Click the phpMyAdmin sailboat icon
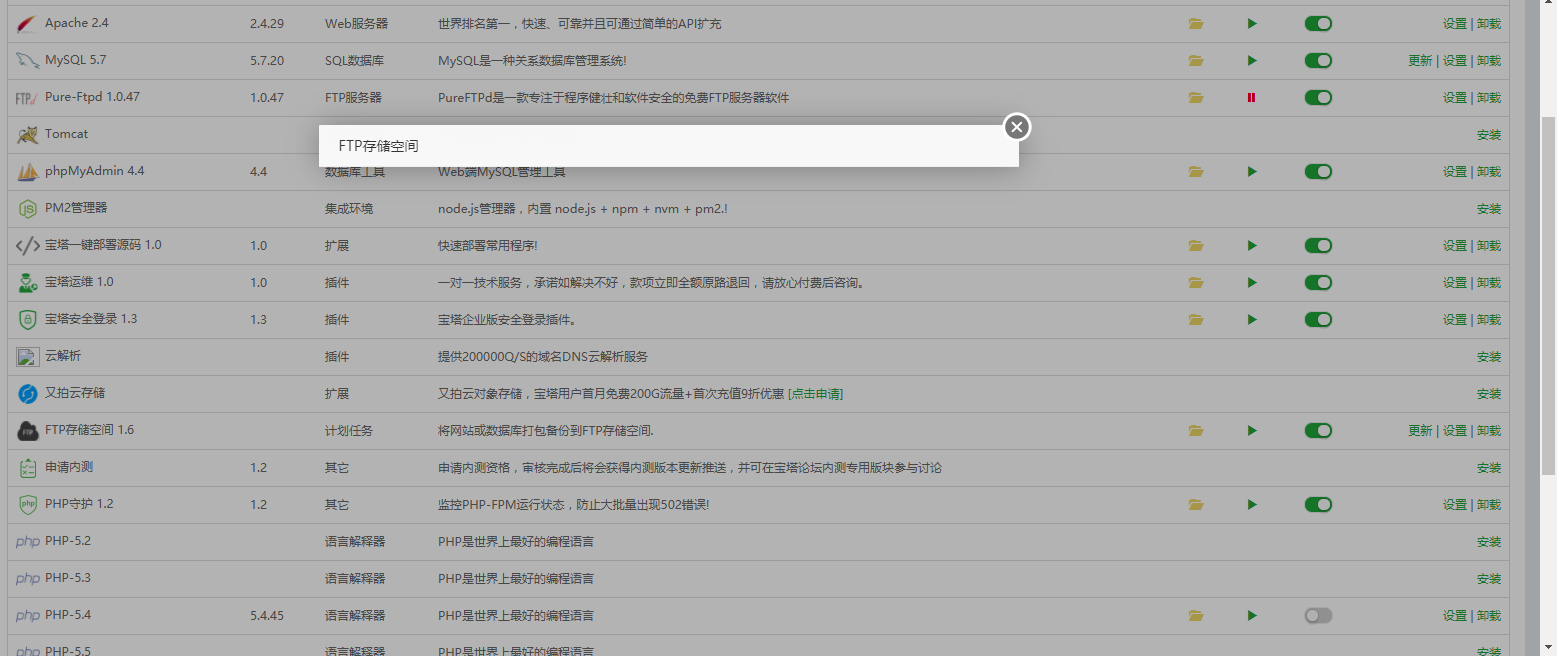 click(x=28, y=172)
